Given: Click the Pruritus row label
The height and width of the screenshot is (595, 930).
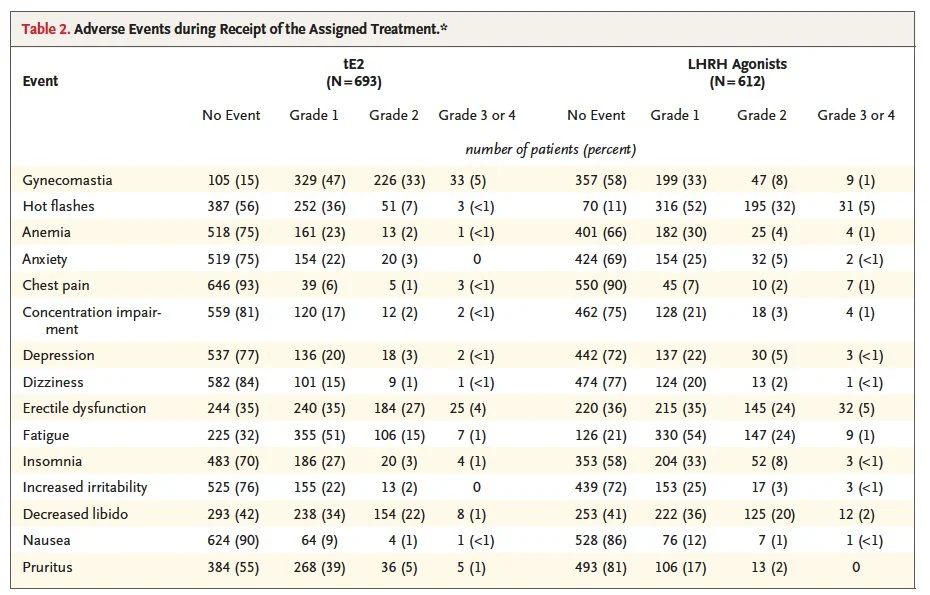Looking at the screenshot, I should click(x=48, y=567).
